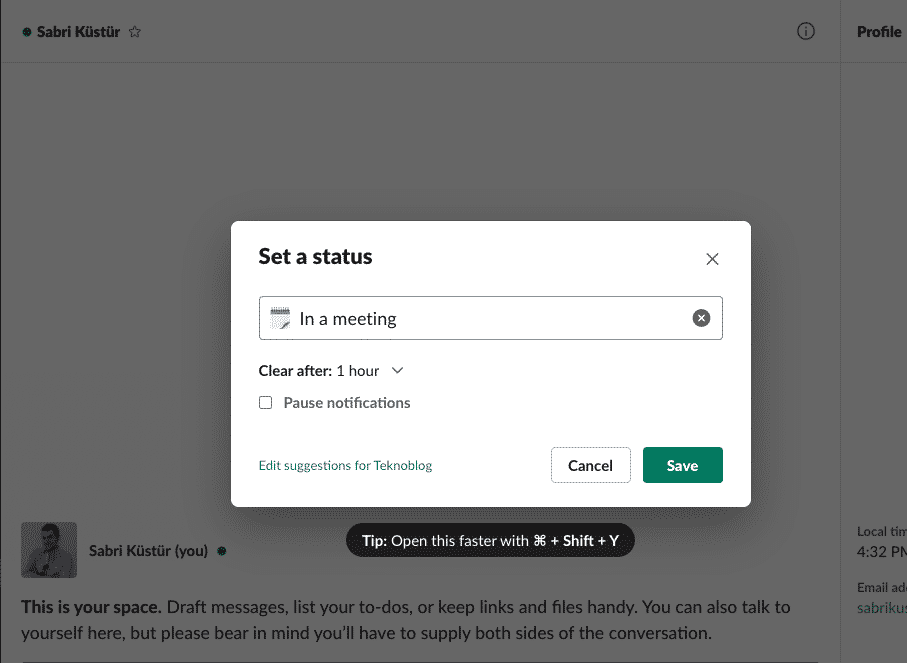
Task: Expand the chevron beside "1 hour"
Action: tap(397, 371)
